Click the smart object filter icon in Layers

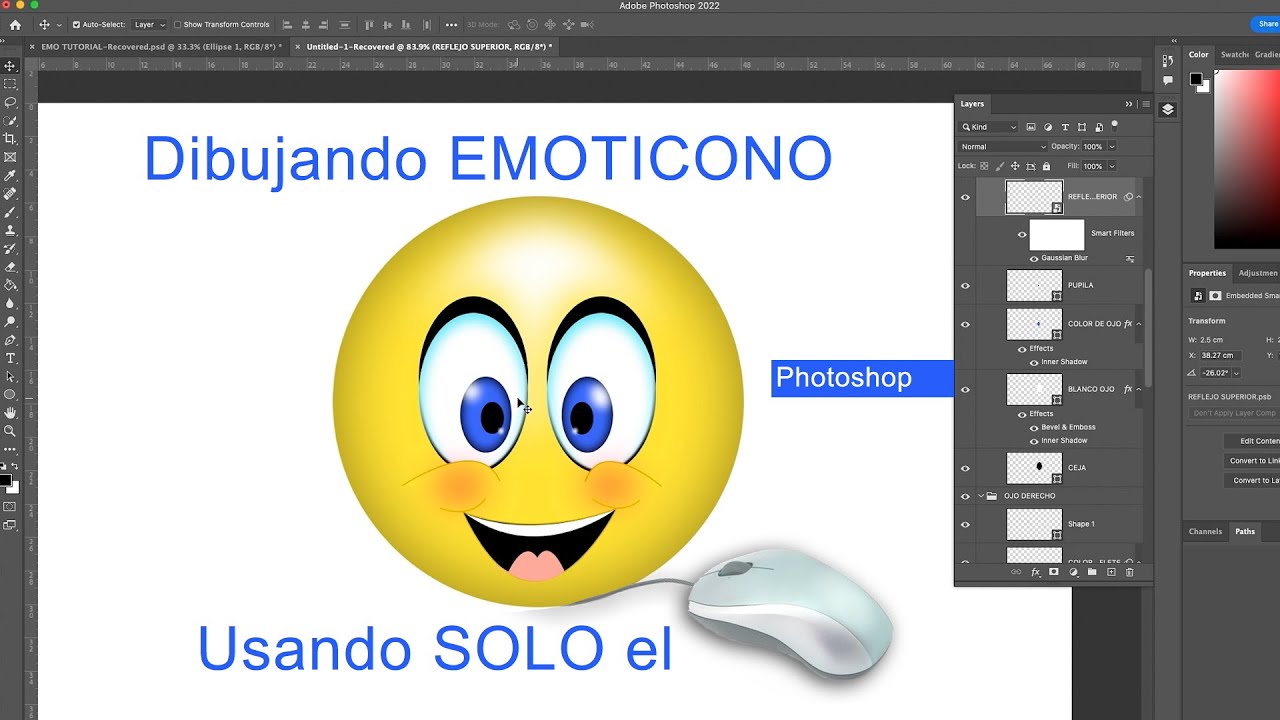(1099, 127)
